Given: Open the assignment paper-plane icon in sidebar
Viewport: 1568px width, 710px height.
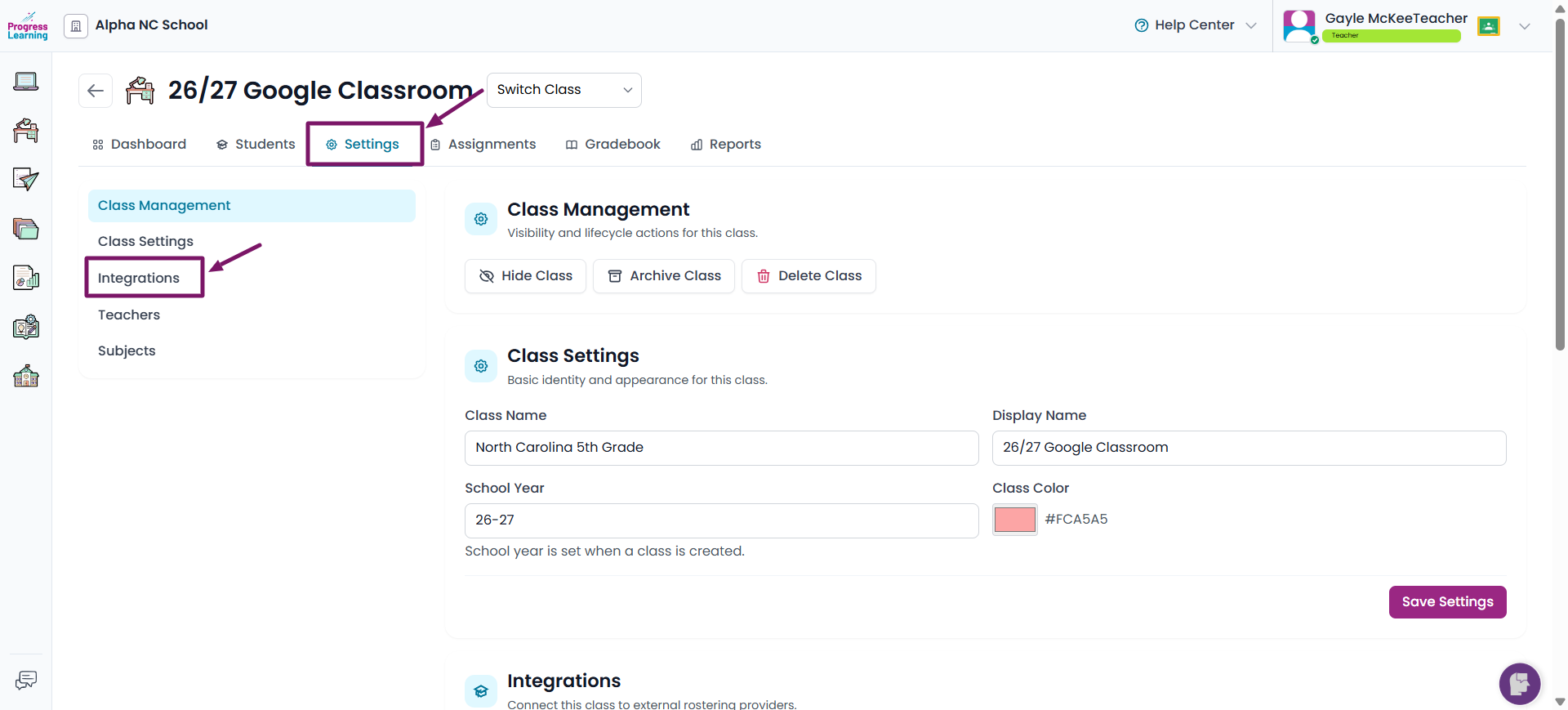Looking at the screenshot, I should coord(26,180).
